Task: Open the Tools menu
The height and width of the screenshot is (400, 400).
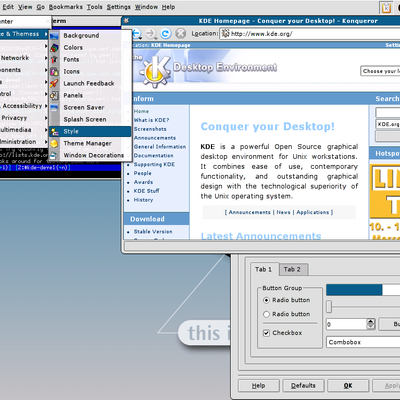Action: point(95,7)
